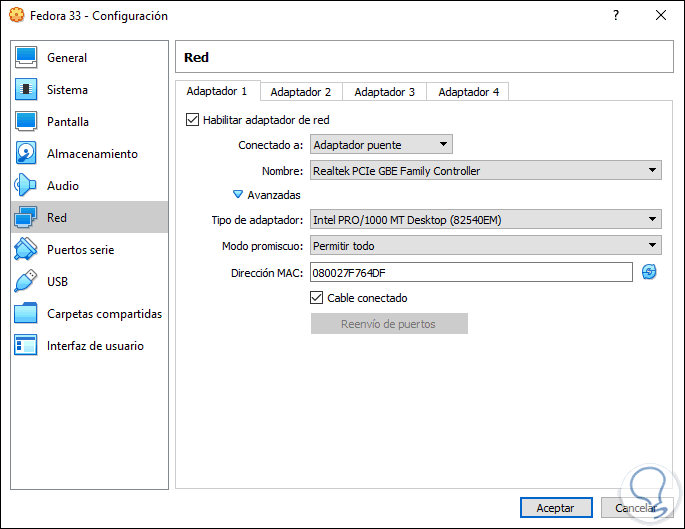This screenshot has height=529, width=685.
Task: Click the Cancelar button
Action: [636, 508]
